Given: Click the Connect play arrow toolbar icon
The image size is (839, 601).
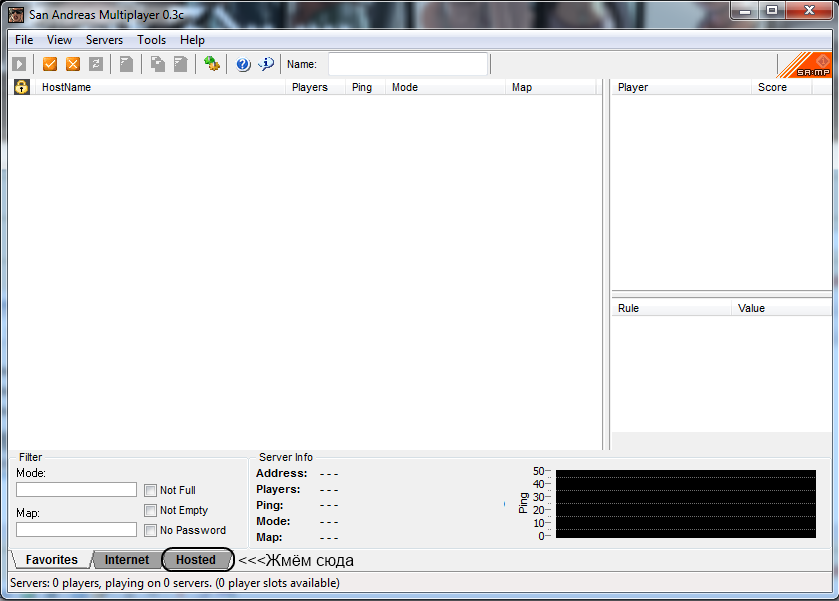Looking at the screenshot, I should click(19, 64).
